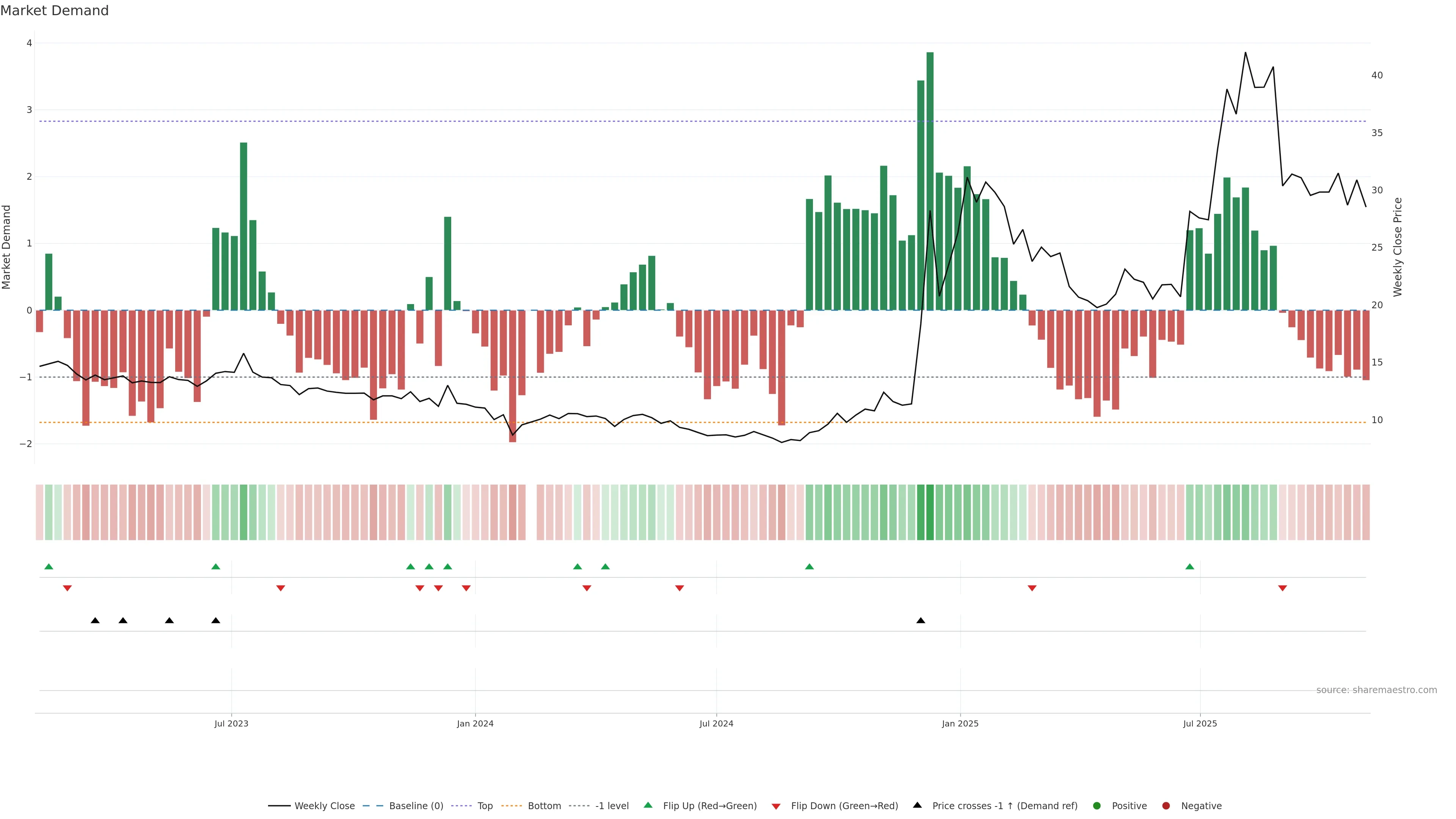Click the Jan 2025 x-axis label

[960, 723]
